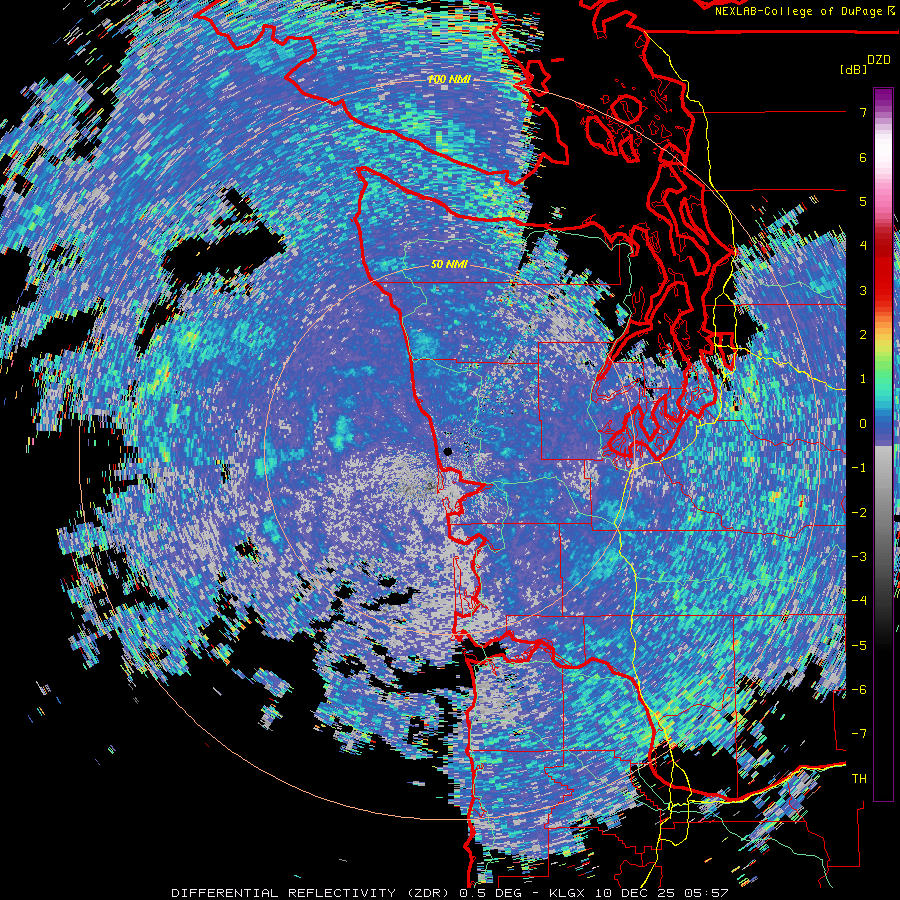Click the gray band near -2 dB
900x900 pixels.
883,513
